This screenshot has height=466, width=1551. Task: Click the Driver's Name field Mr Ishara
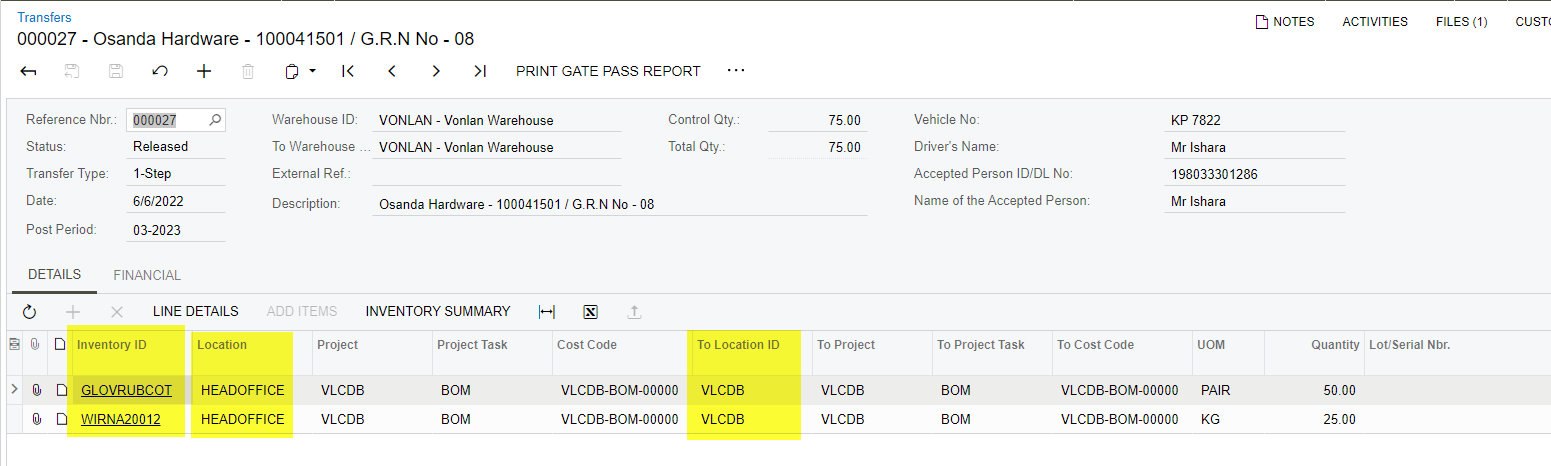tap(1255, 147)
